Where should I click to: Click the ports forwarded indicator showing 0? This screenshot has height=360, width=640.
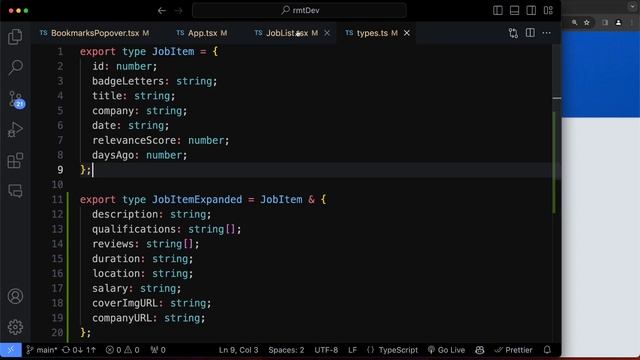[x=158, y=350]
